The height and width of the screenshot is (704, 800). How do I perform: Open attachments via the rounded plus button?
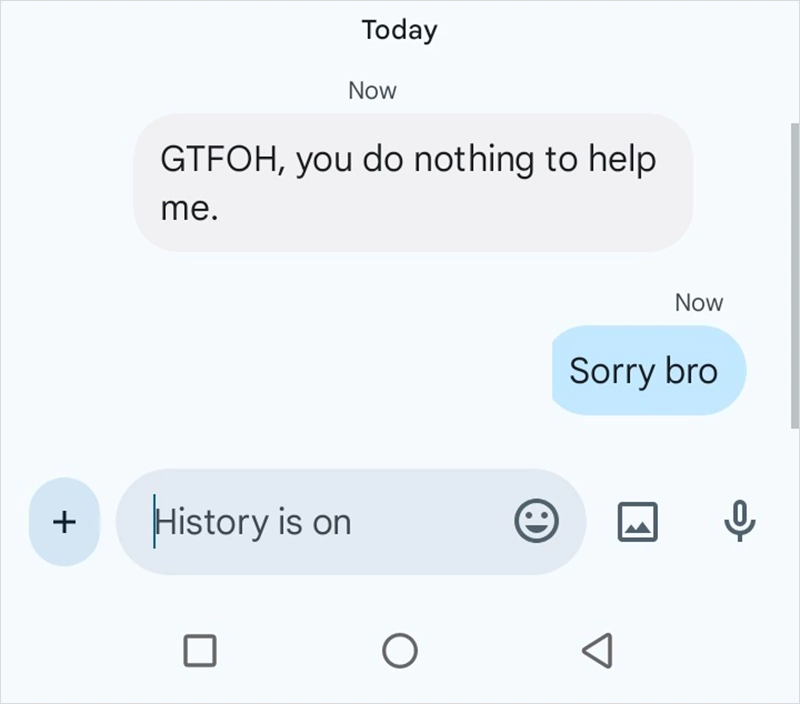point(64,521)
